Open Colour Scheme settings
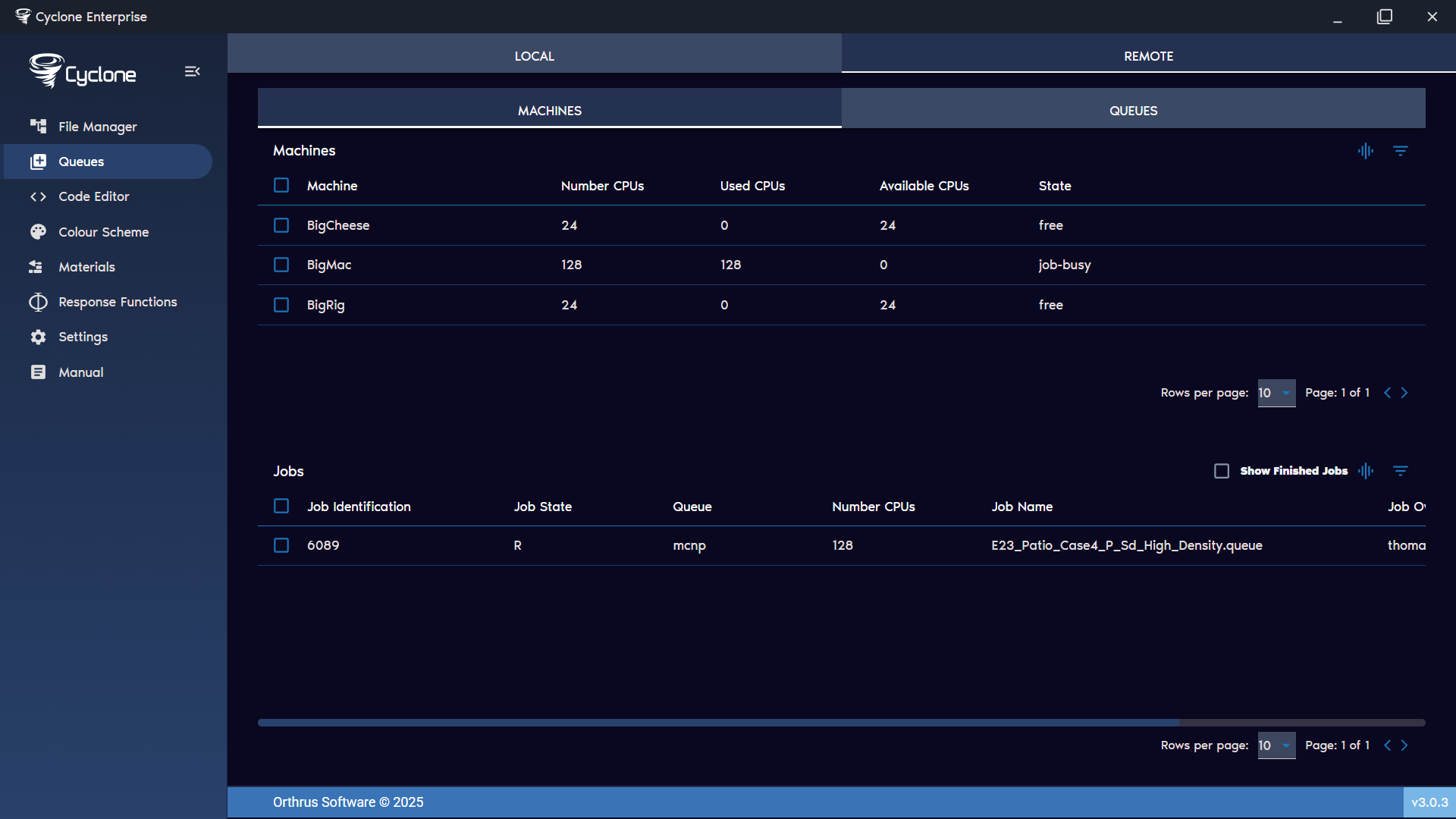1456x819 pixels. pyautogui.click(x=103, y=232)
